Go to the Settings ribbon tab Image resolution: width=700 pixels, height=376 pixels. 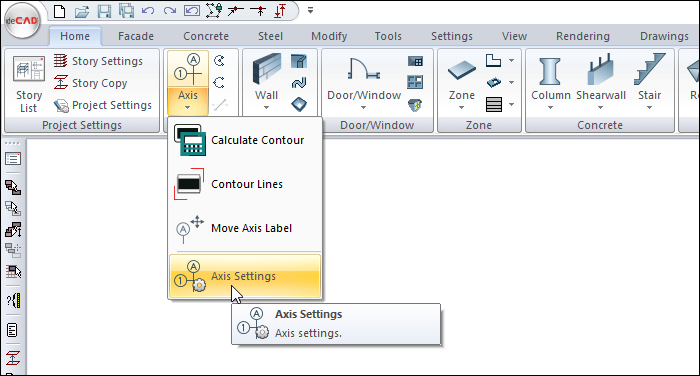pyautogui.click(x=451, y=36)
